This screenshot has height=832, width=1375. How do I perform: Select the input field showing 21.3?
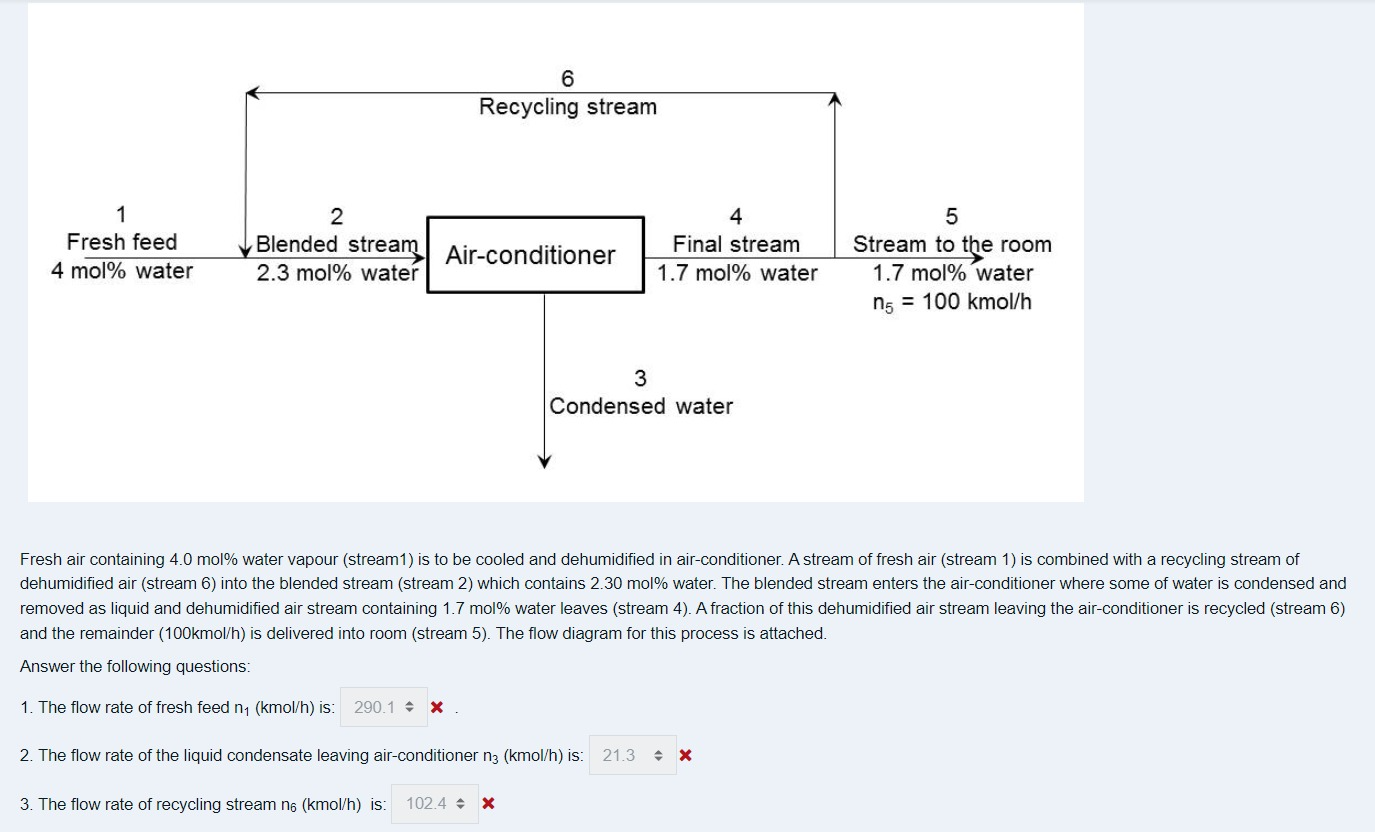[621, 756]
